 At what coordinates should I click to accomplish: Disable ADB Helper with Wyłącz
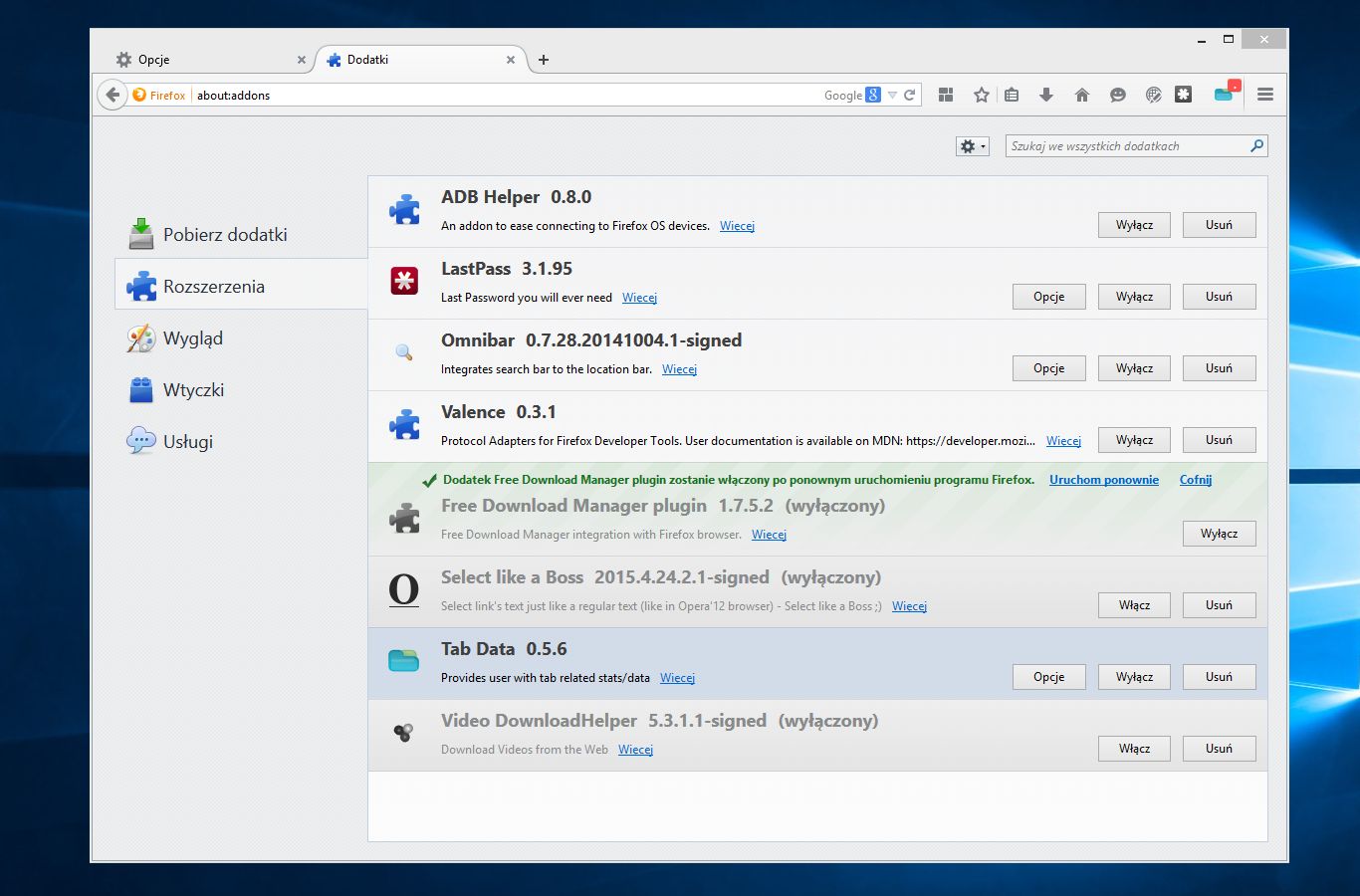click(1134, 225)
